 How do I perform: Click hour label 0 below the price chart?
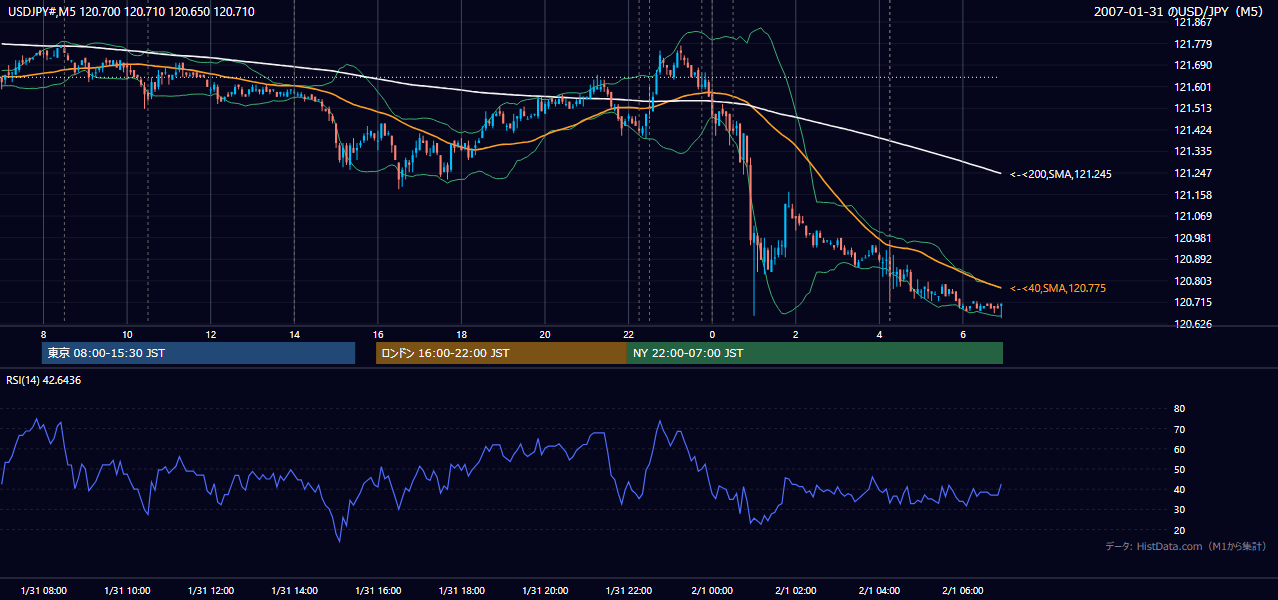[712, 334]
